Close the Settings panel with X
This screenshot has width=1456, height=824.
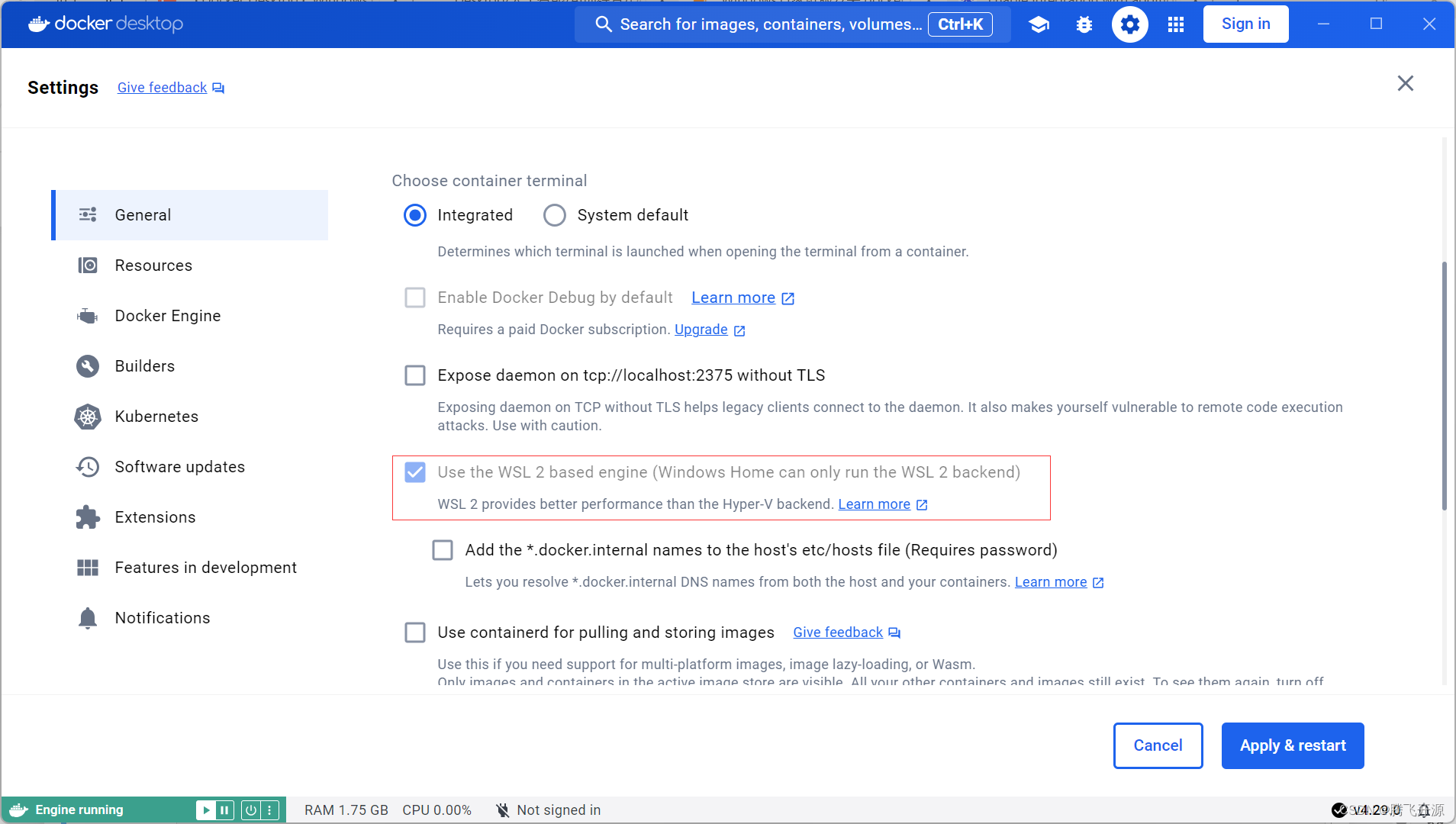(1405, 83)
